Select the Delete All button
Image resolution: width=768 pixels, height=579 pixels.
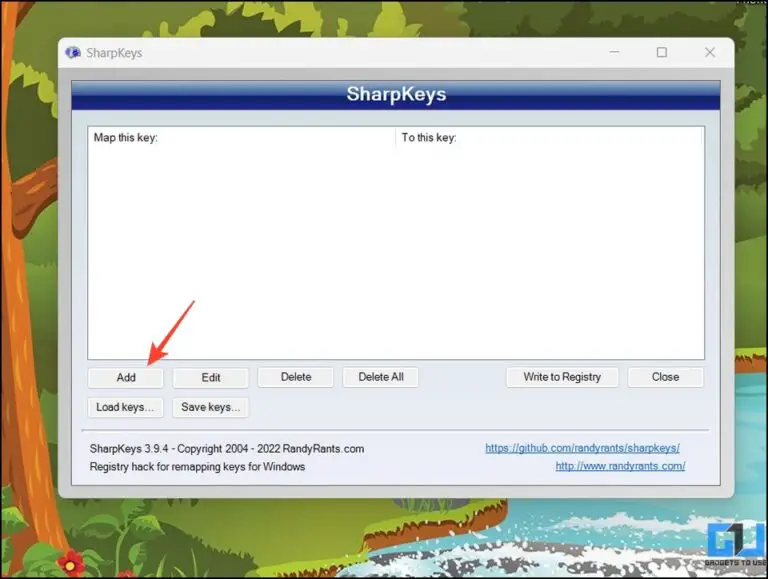(x=380, y=377)
